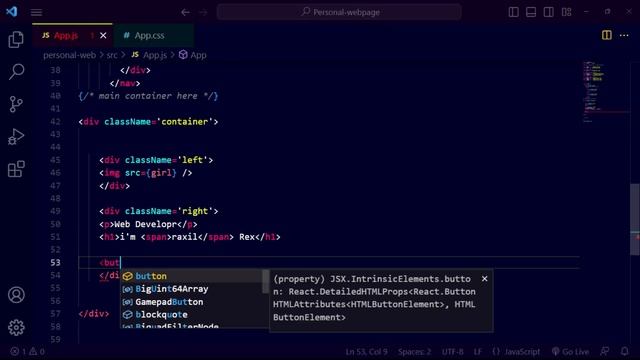Click the 'right' className text on line 49
The height and width of the screenshot is (360, 640).
[x=195, y=211]
